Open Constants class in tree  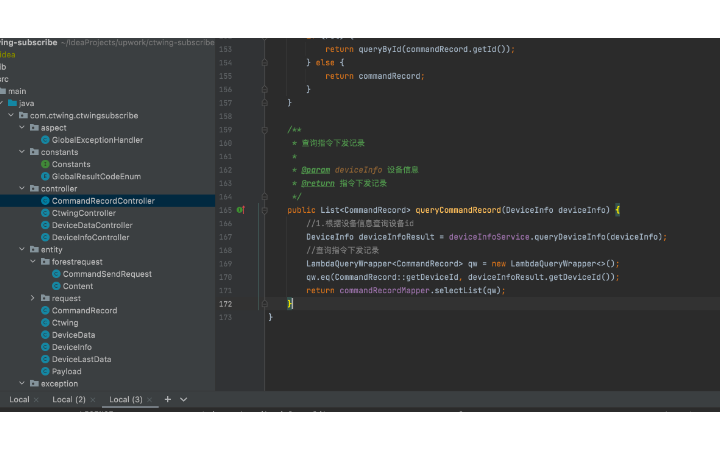point(71,164)
